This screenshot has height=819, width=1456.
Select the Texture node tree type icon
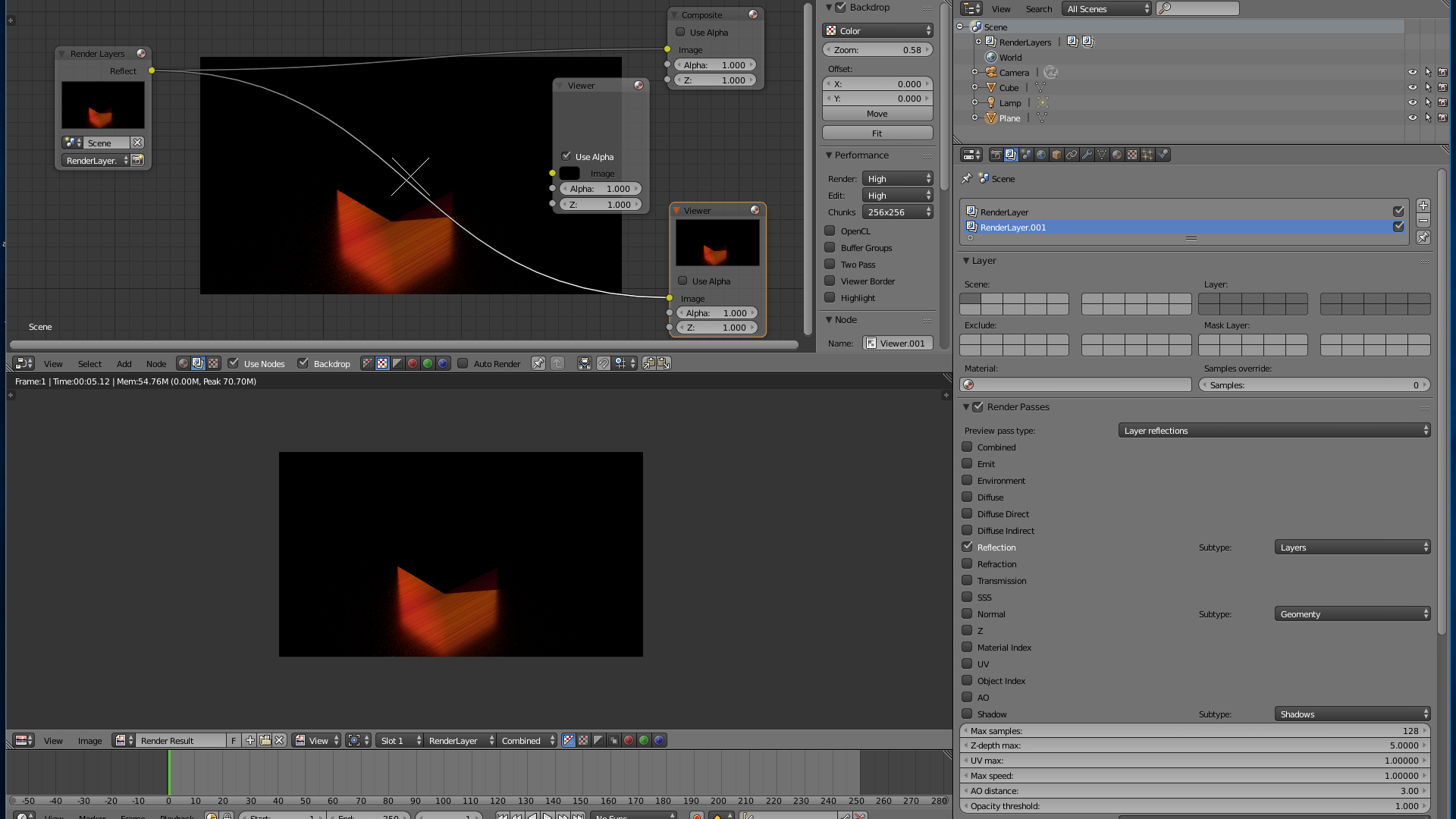click(x=213, y=364)
